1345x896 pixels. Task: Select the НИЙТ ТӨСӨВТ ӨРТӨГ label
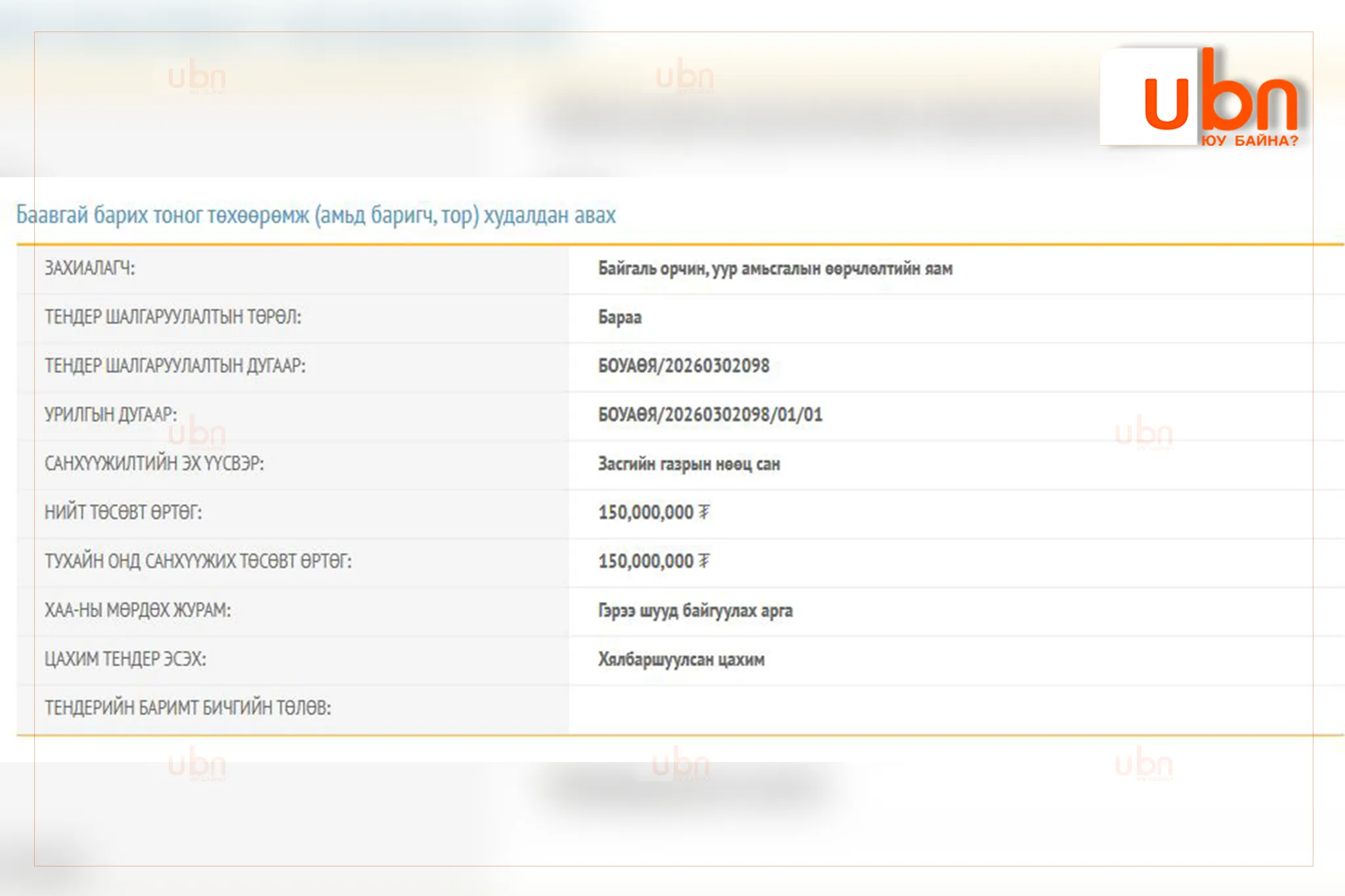(123, 512)
